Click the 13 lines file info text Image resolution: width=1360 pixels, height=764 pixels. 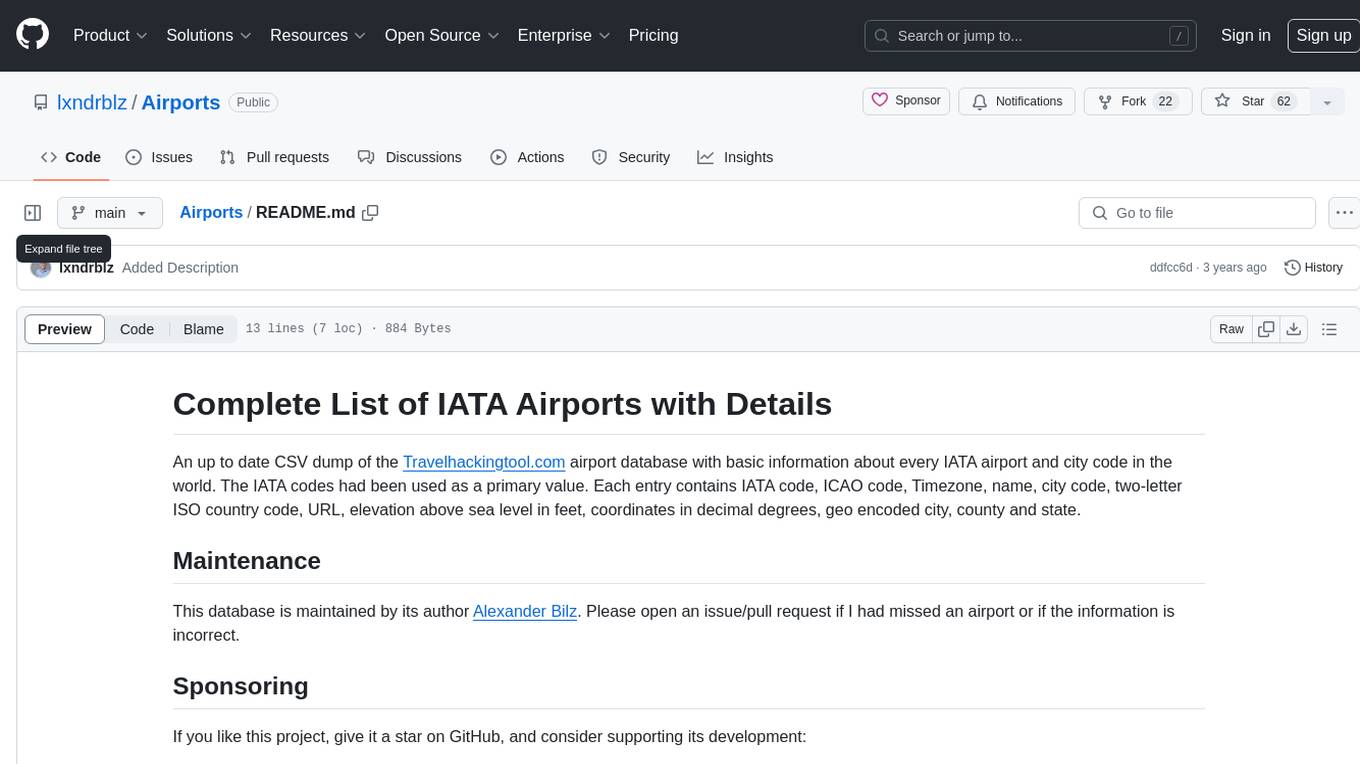coord(348,329)
